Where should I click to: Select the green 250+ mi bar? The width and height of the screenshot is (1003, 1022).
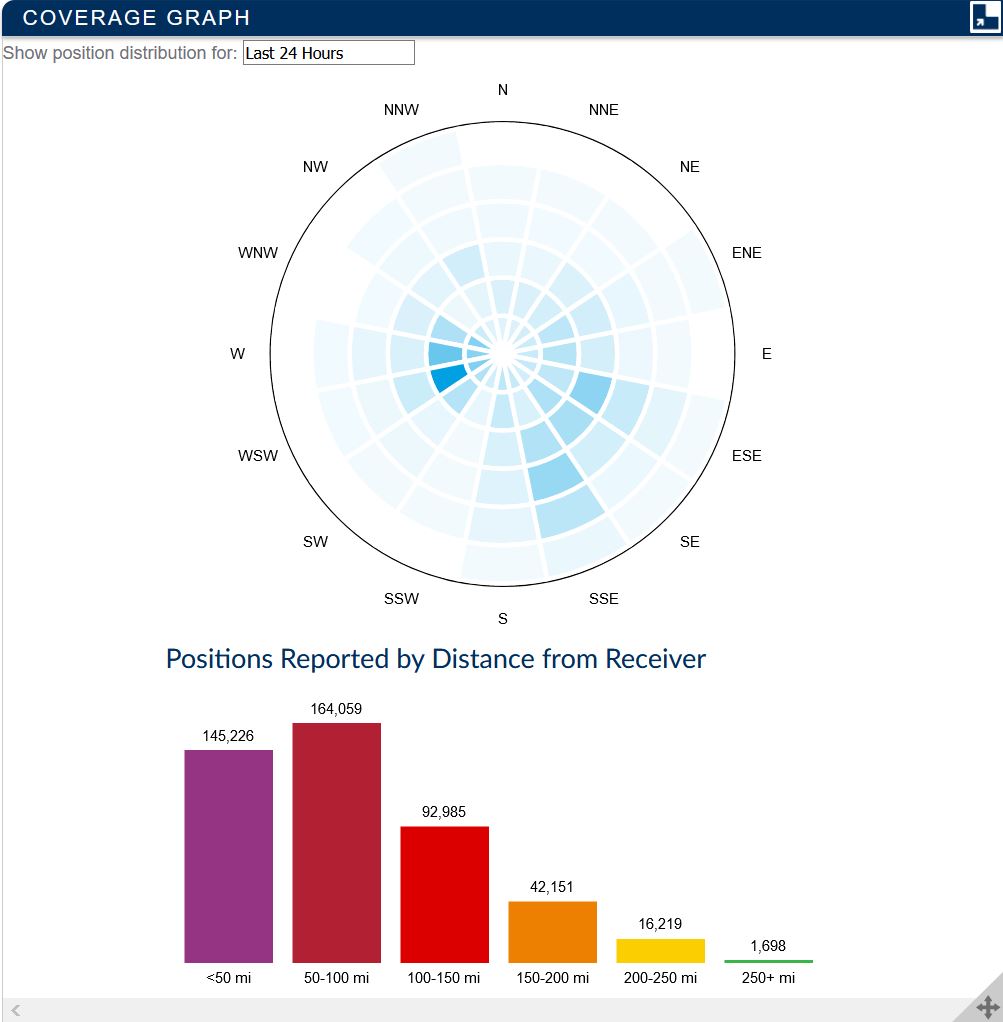pos(768,961)
